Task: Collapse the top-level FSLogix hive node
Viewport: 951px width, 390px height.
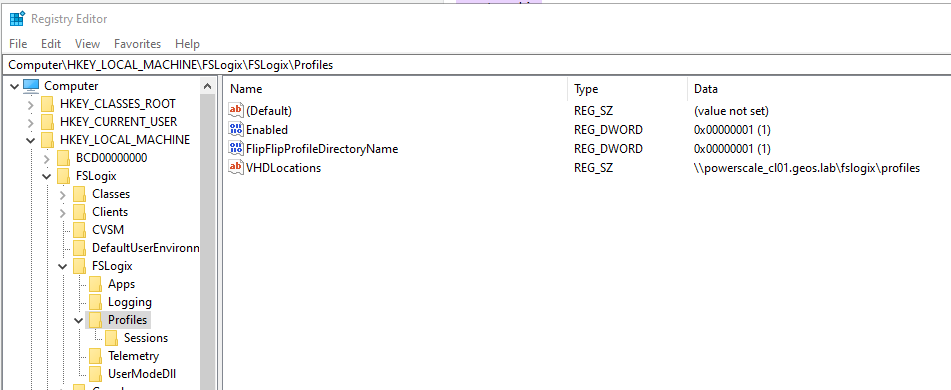Action: [x=47, y=177]
